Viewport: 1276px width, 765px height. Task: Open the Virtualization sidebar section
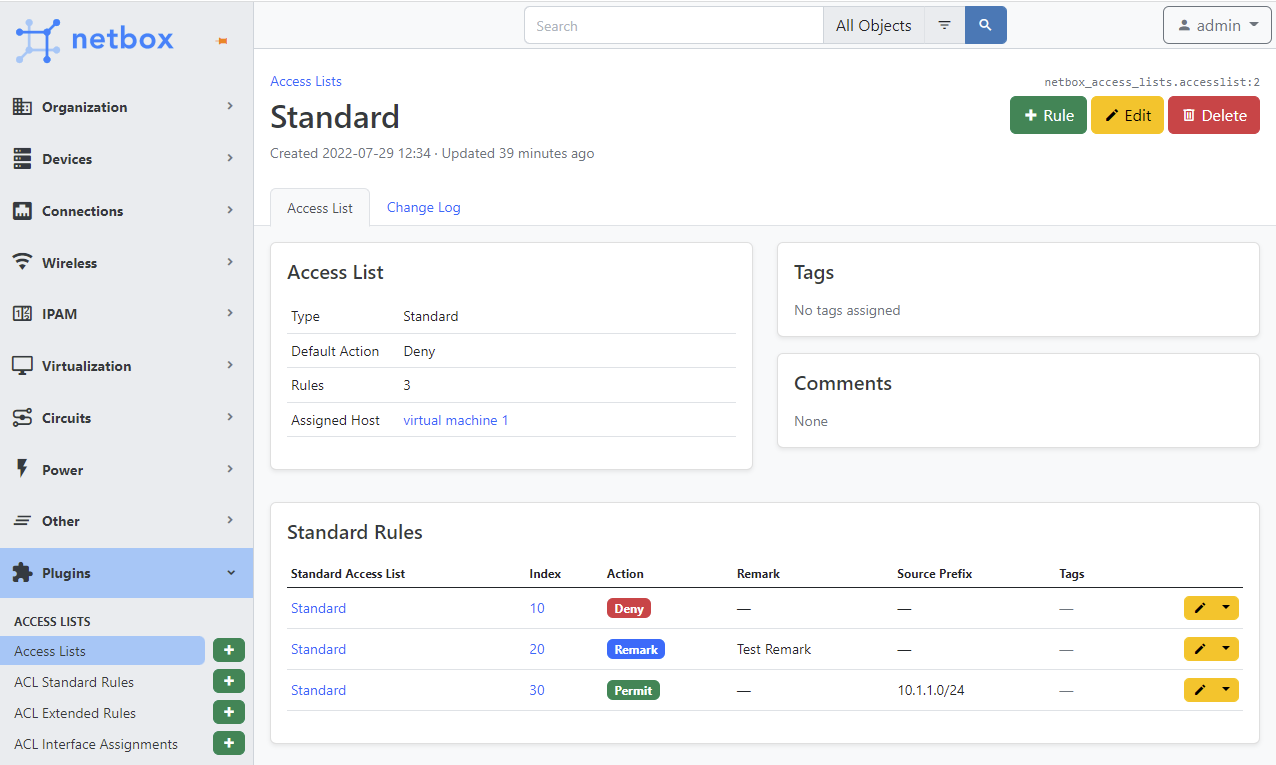[86, 365]
